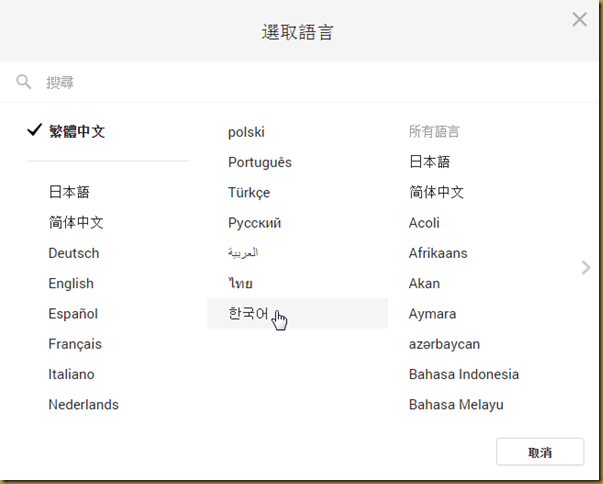The width and height of the screenshot is (603, 484).
Task: Click the search magnifier icon
Action: pyautogui.click(x=23, y=82)
